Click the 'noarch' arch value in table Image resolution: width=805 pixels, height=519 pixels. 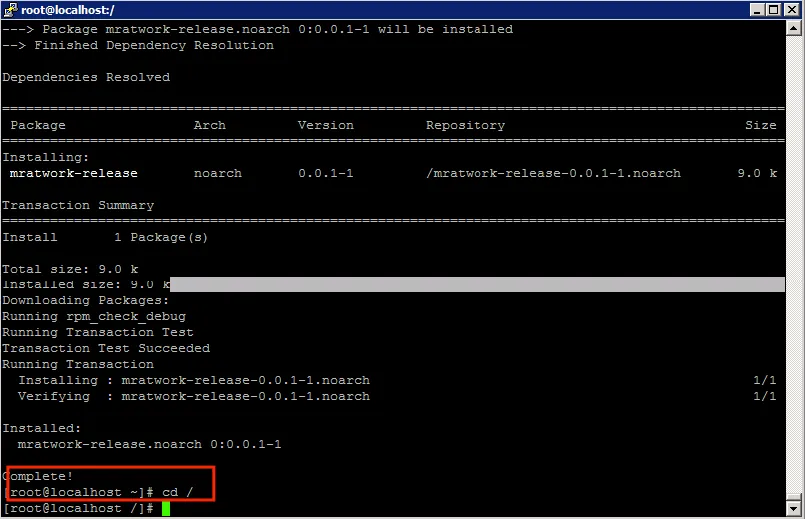(x=218, y=174)
